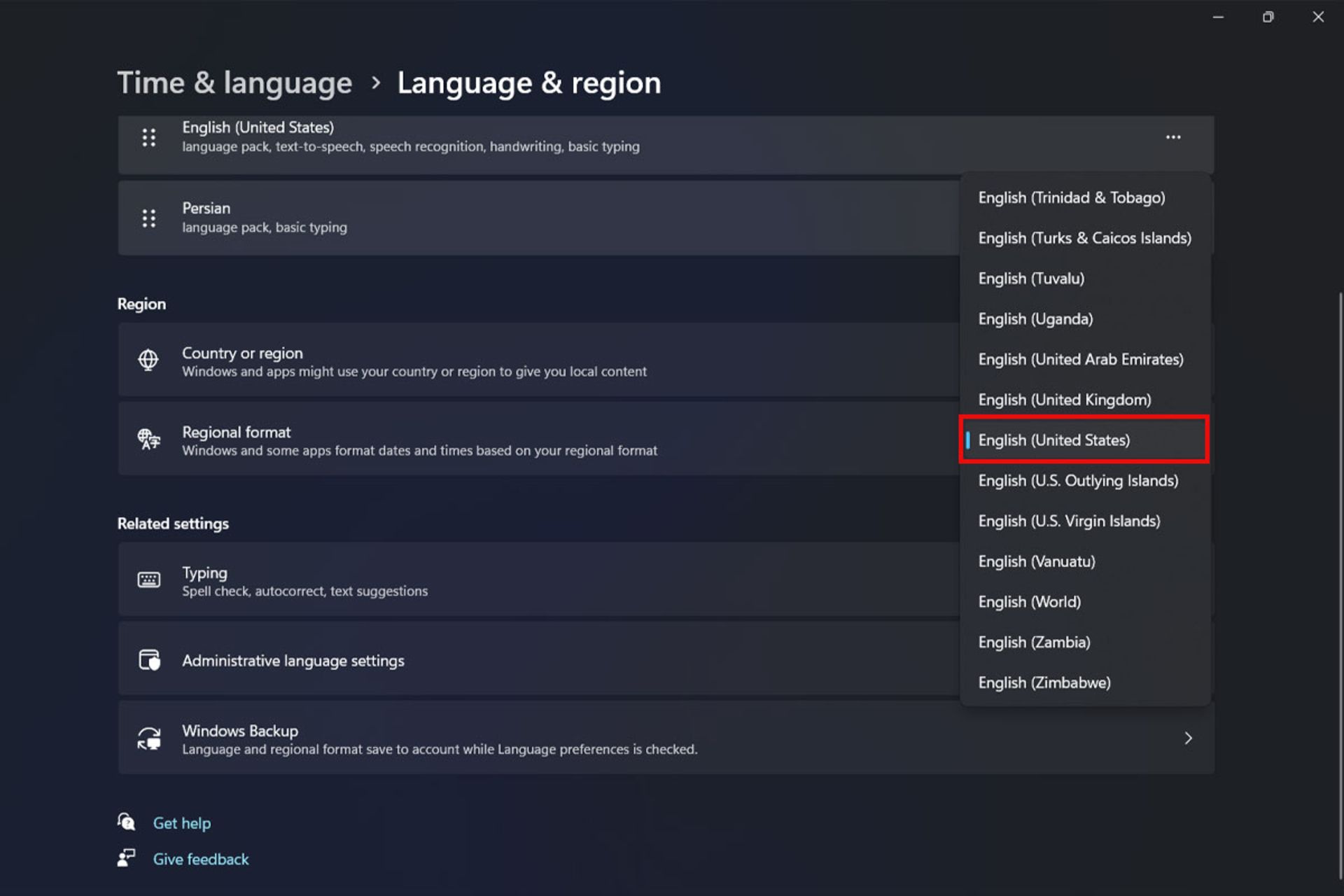Expand Windows Backup using its chevron arrow

click(x=1188, y=738)
